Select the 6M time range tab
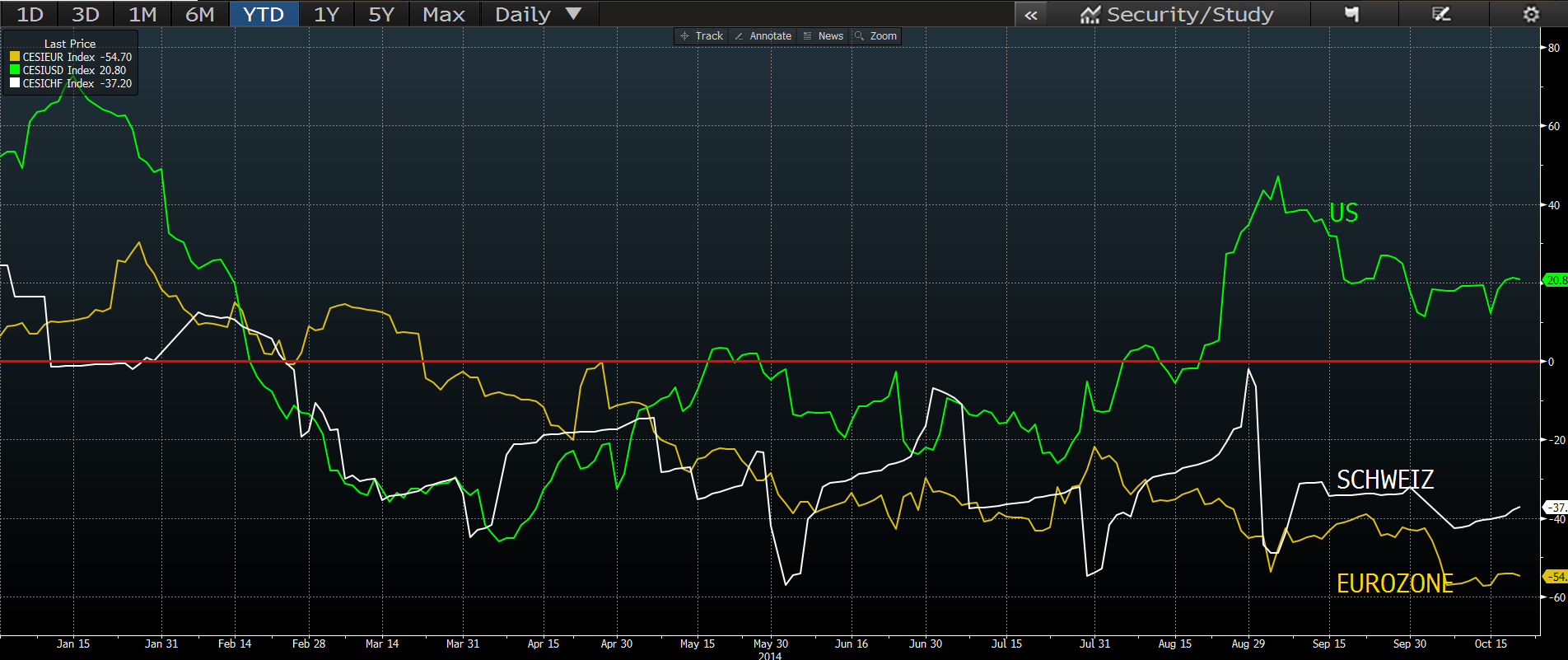Screen dimensions: 1568x660 pos(199,14)
